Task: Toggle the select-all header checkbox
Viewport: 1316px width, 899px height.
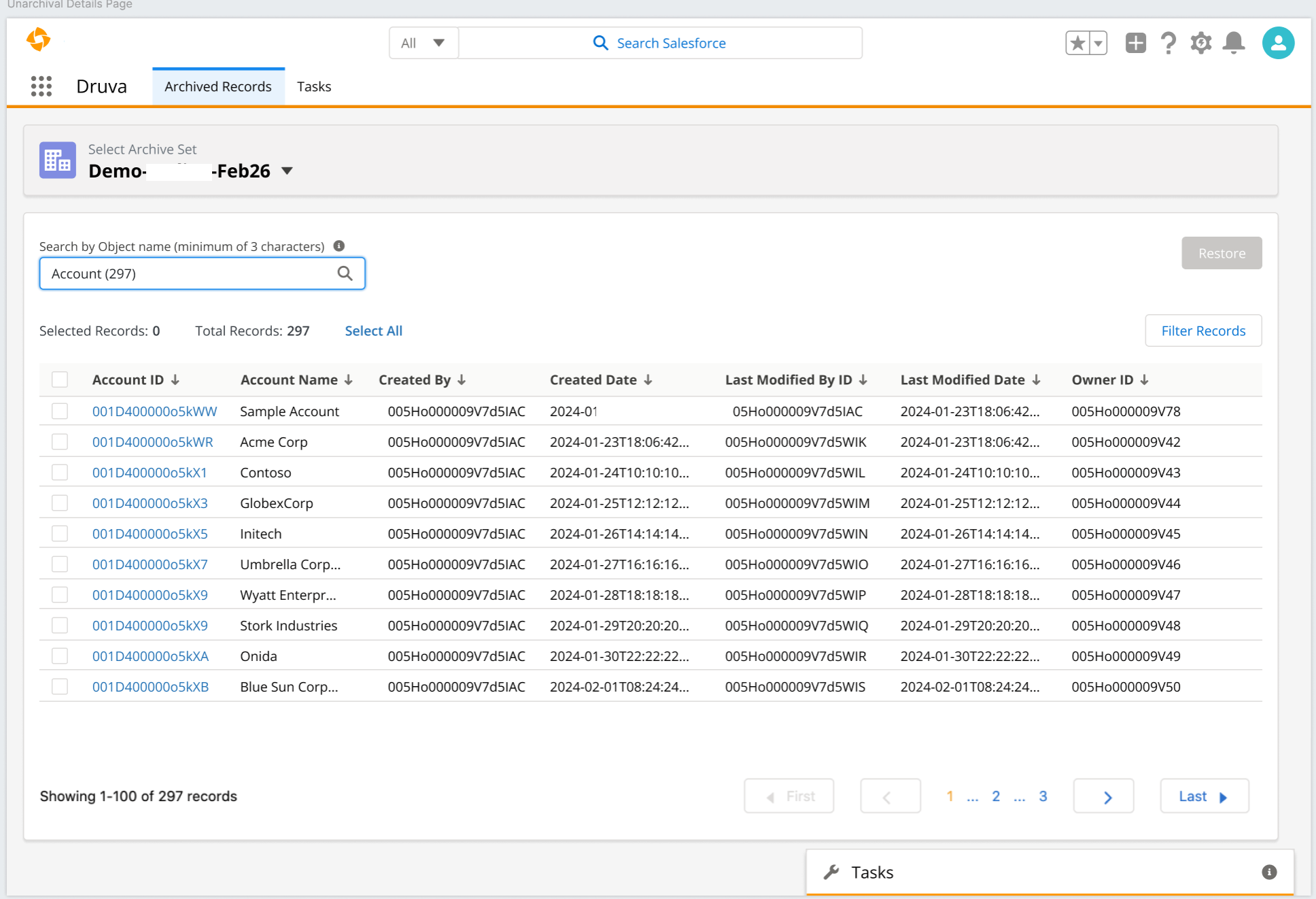Action: (60, 379)
